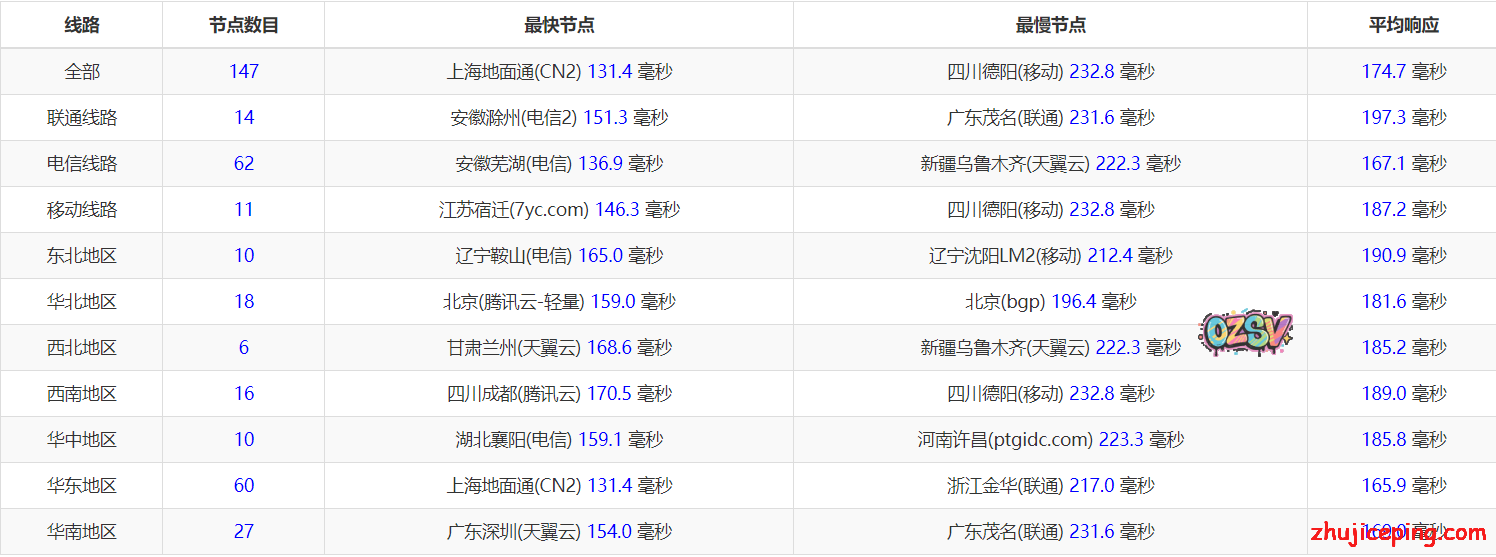Select the 最慢节点 column header

coord(1050,25)
